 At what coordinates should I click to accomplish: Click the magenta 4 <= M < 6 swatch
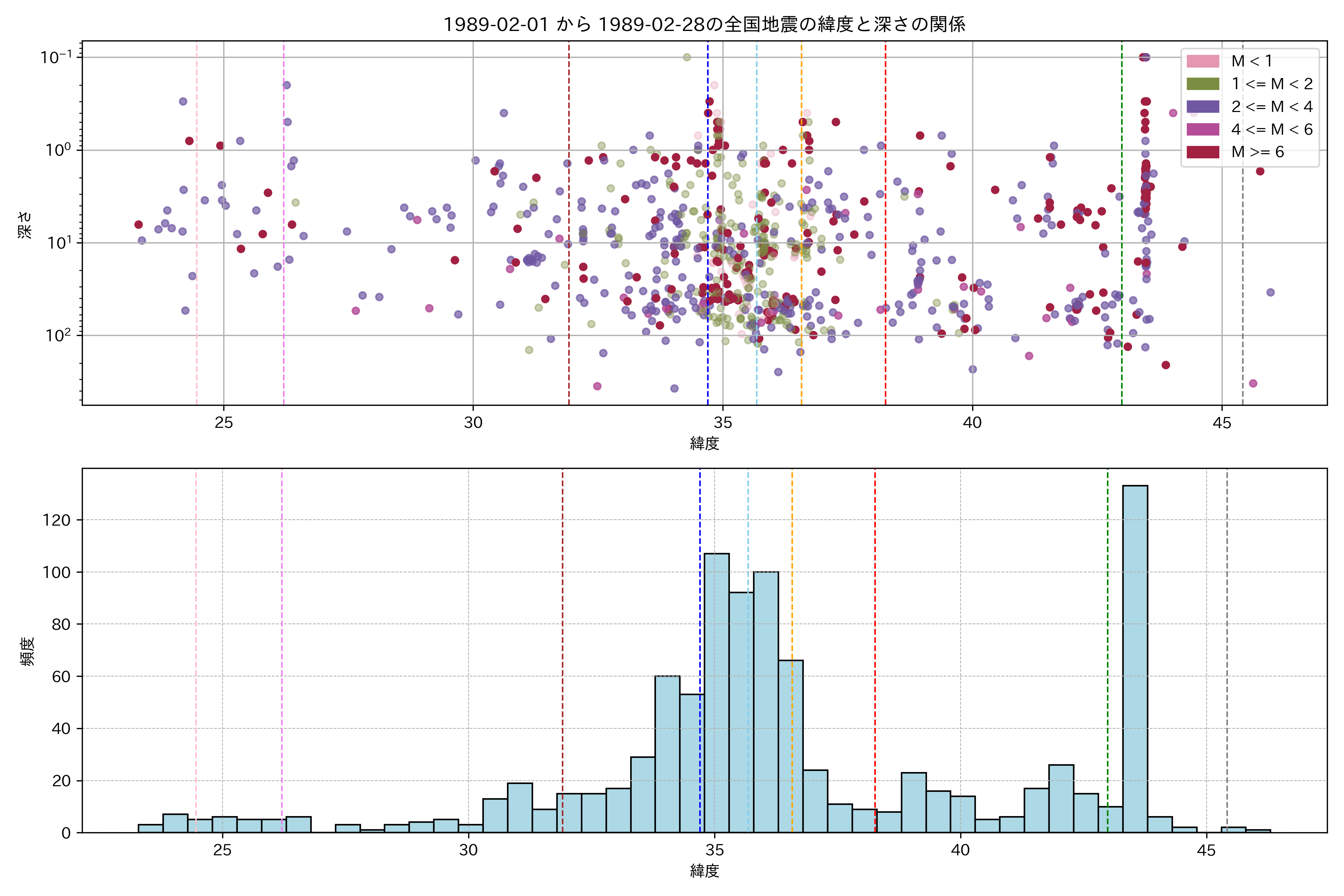click(x=1202, y=129)
